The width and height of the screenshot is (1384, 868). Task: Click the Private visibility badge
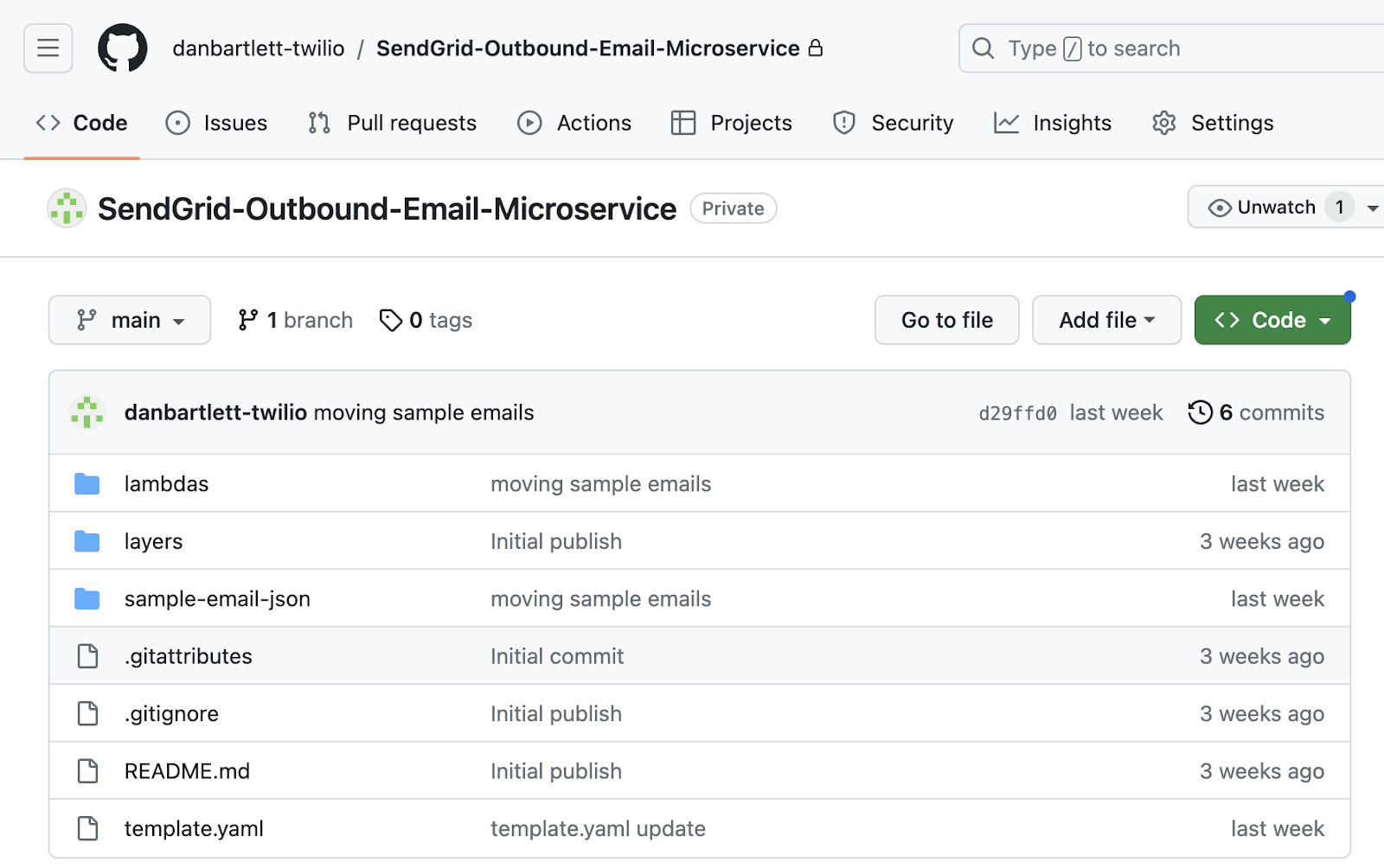[734, 208]
